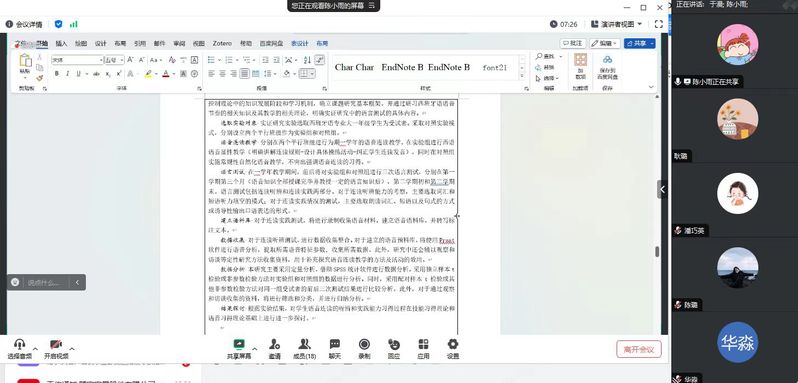Viewport: 798px width, 383px height.
Task: Open the 聊天 chat panel
Action: [x=334, y=349]
